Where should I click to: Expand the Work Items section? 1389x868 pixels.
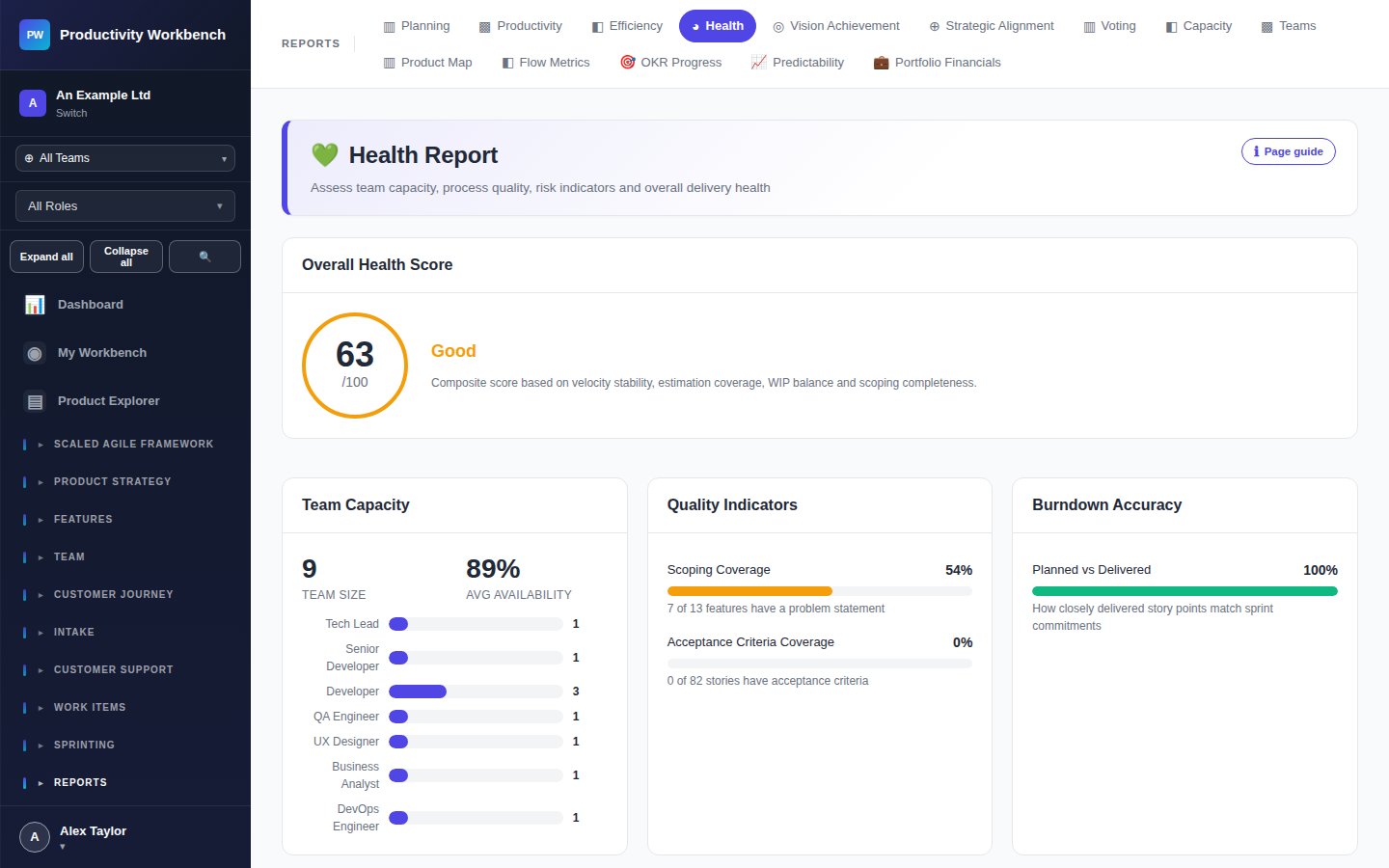click(125, 708)
